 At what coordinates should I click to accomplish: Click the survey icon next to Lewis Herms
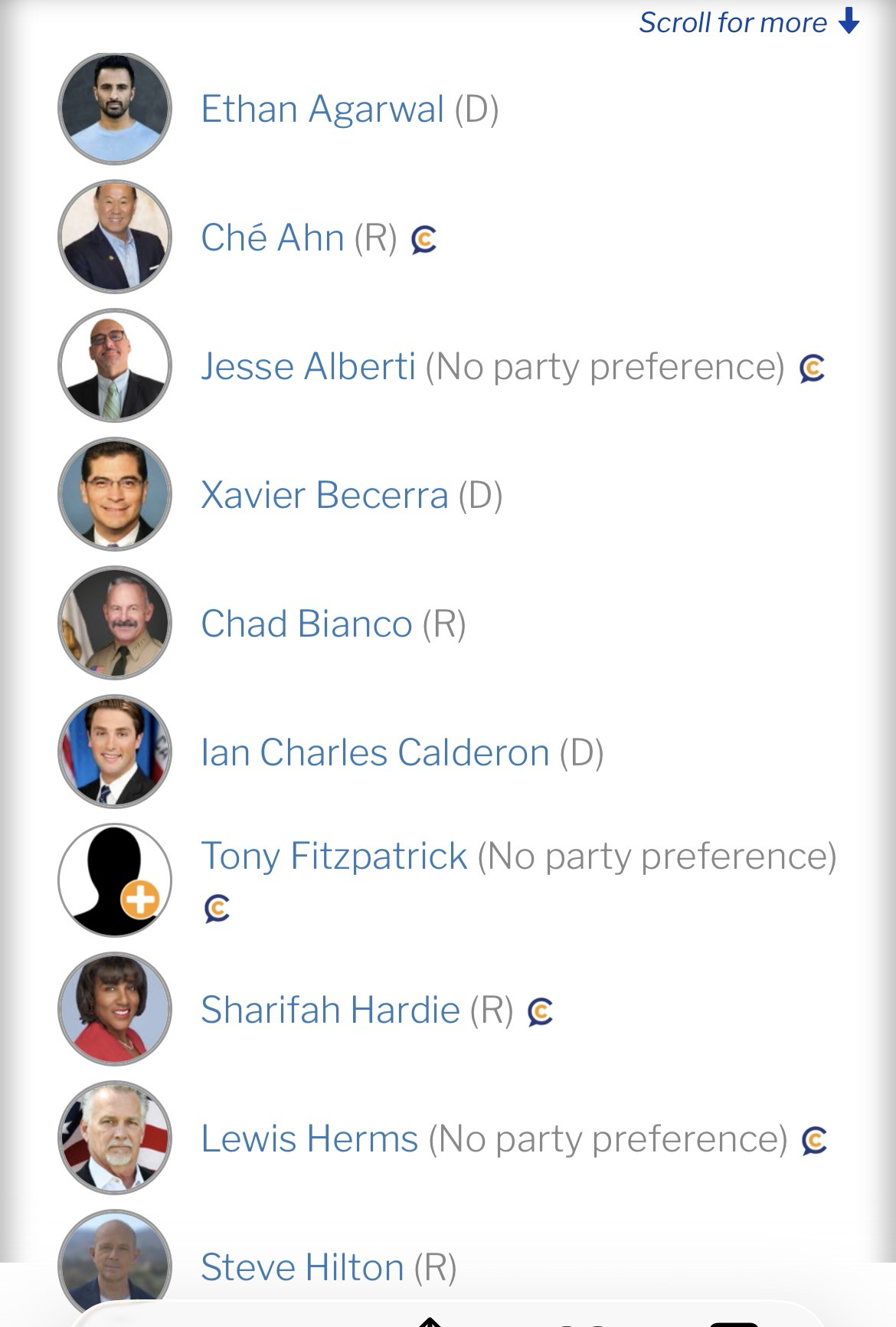coord(814,1141)
